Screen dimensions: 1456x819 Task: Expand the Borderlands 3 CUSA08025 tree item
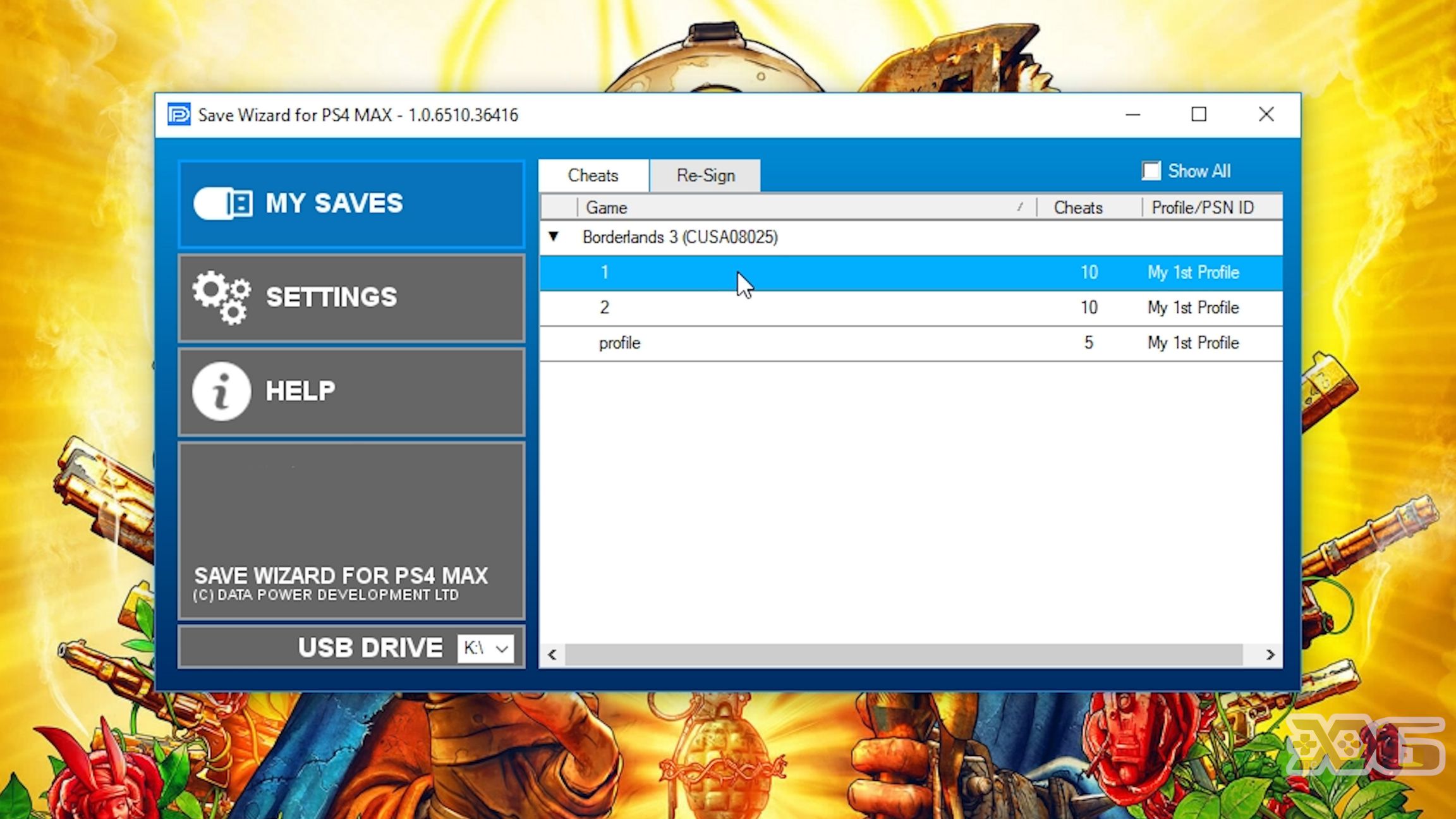[553, 237]
